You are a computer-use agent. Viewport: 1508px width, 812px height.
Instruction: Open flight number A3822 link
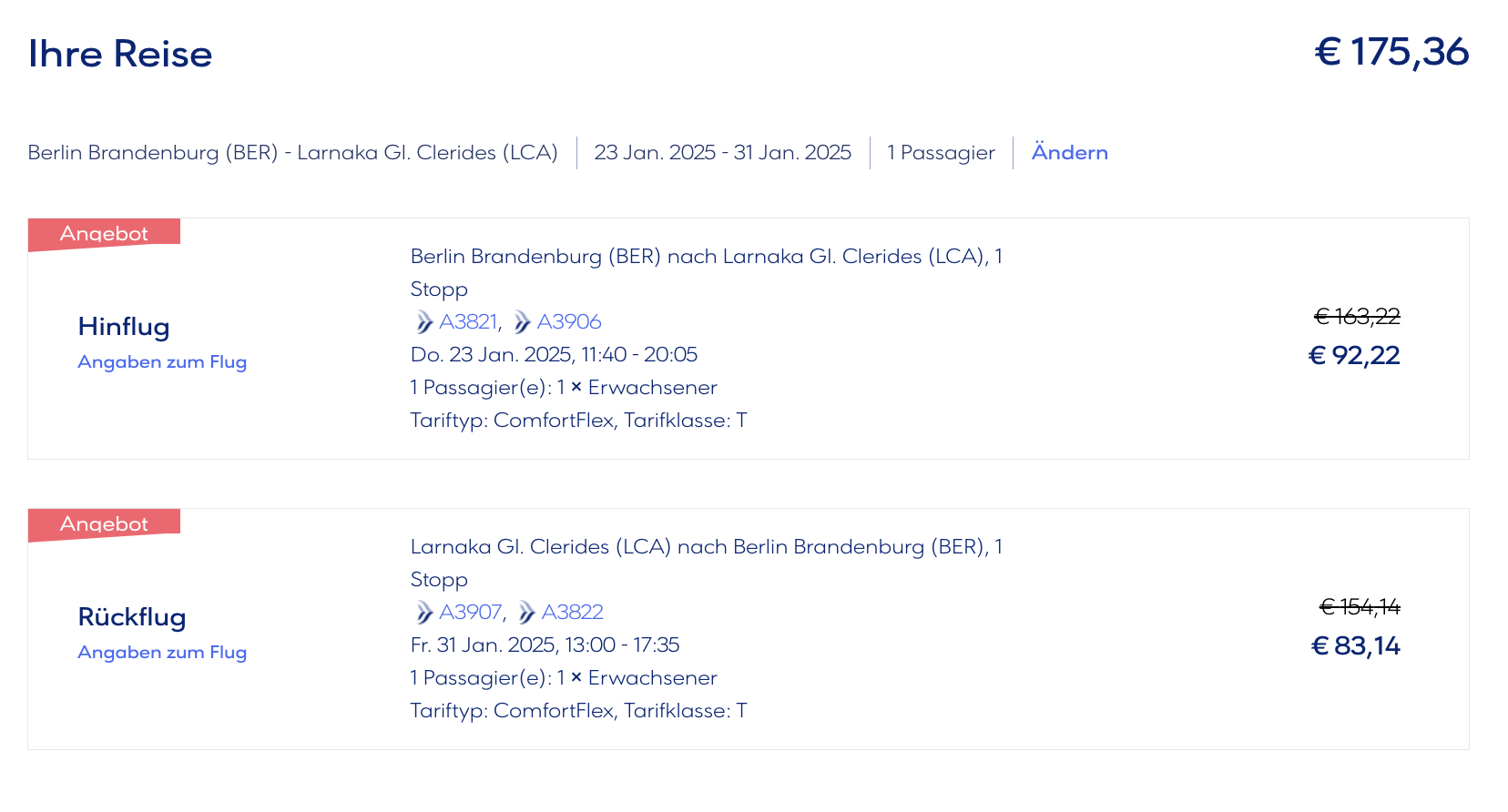(573, 613)
